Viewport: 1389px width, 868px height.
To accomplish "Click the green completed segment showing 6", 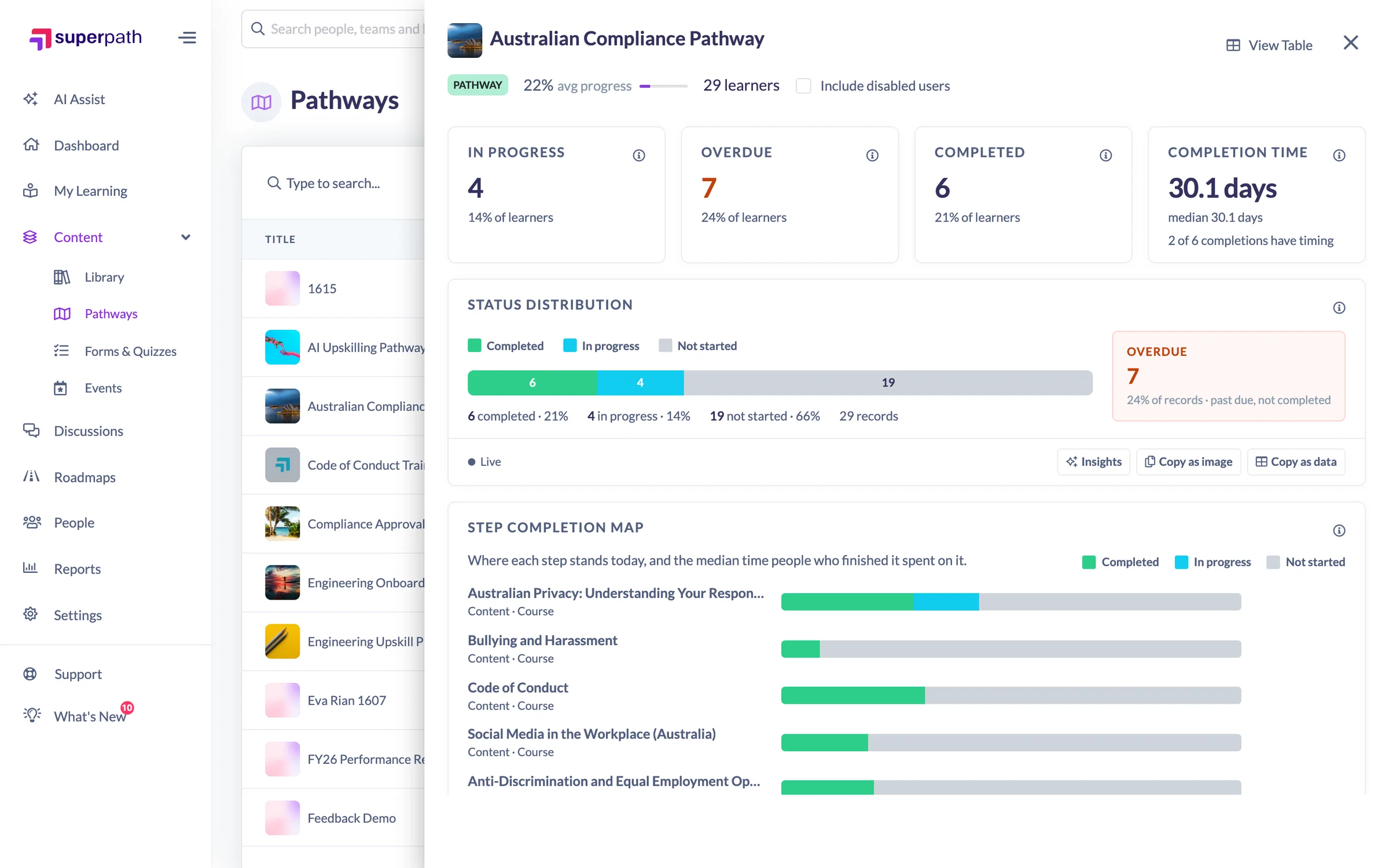I will 532,382.
